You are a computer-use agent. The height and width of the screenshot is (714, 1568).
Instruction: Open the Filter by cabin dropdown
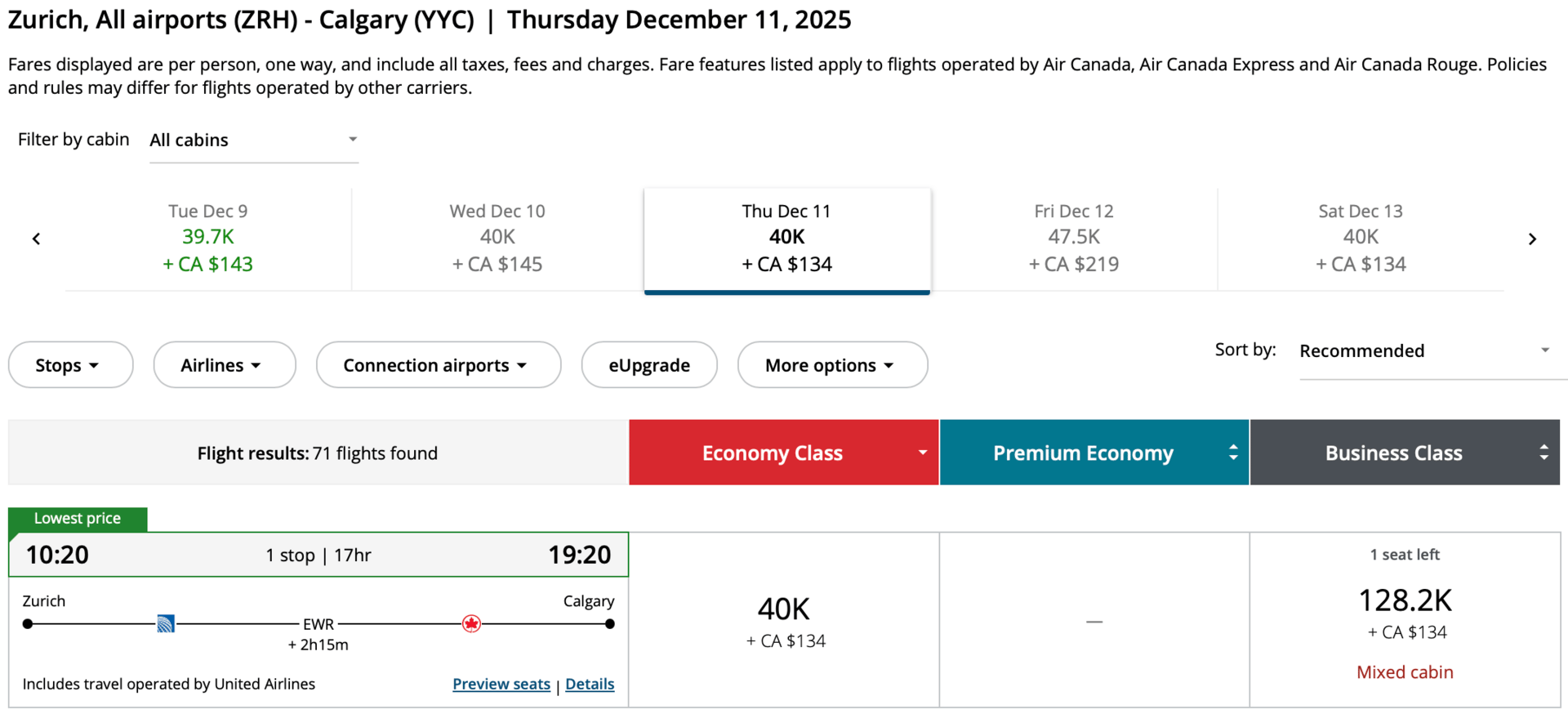253,140
